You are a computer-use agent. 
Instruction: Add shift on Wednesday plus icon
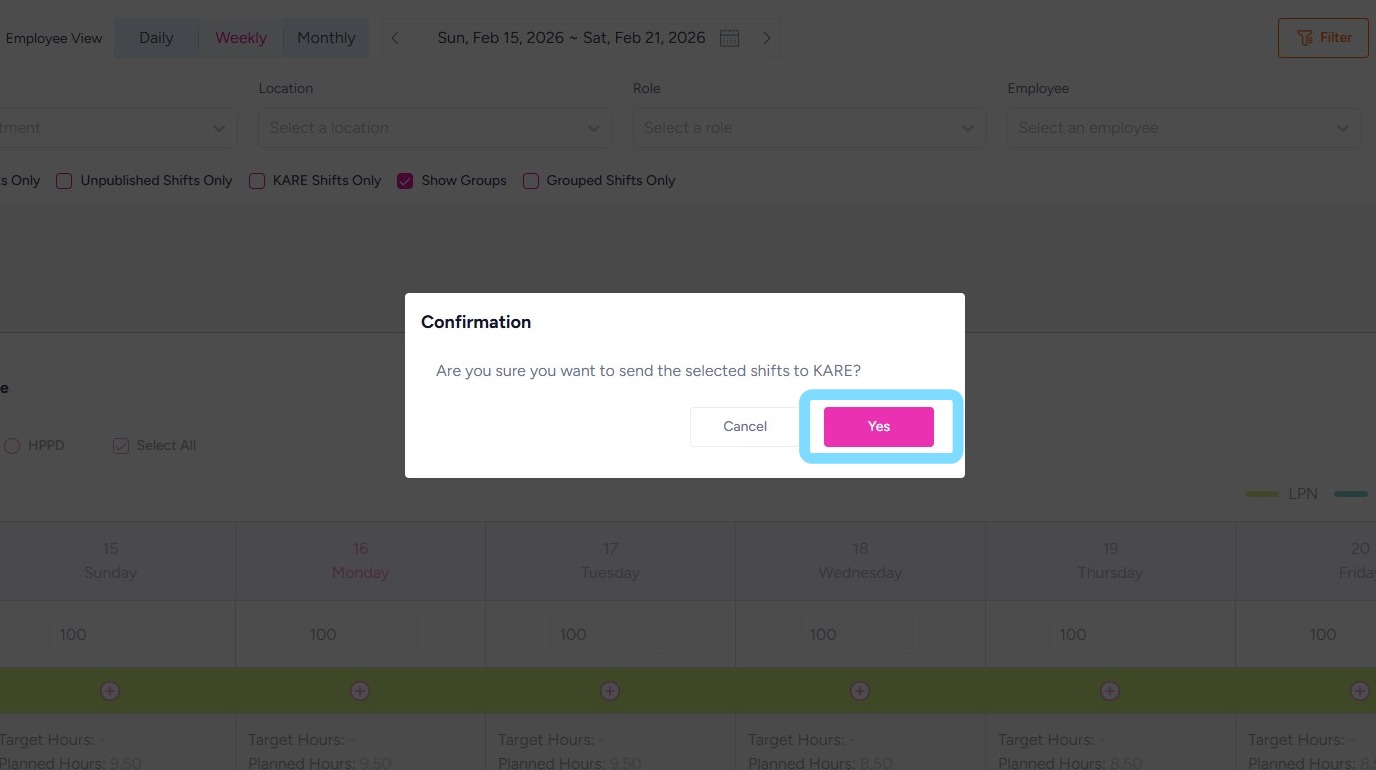[860, 691]
